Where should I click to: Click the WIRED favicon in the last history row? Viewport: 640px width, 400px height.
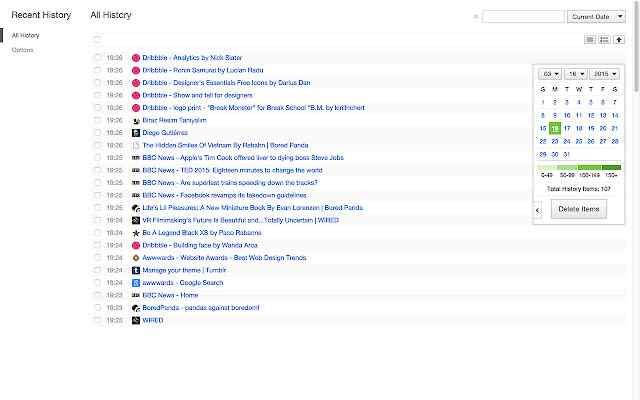(x=136, y=320)
